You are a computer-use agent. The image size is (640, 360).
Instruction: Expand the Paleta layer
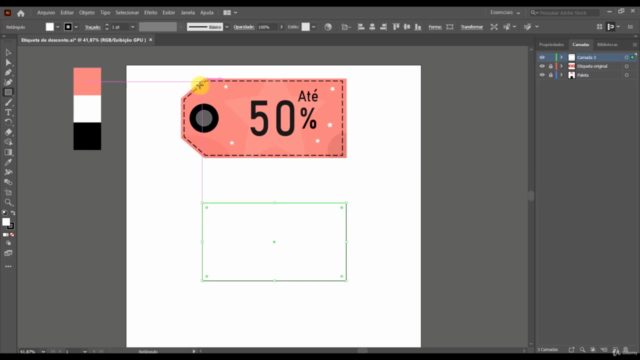tap(562, 75)
